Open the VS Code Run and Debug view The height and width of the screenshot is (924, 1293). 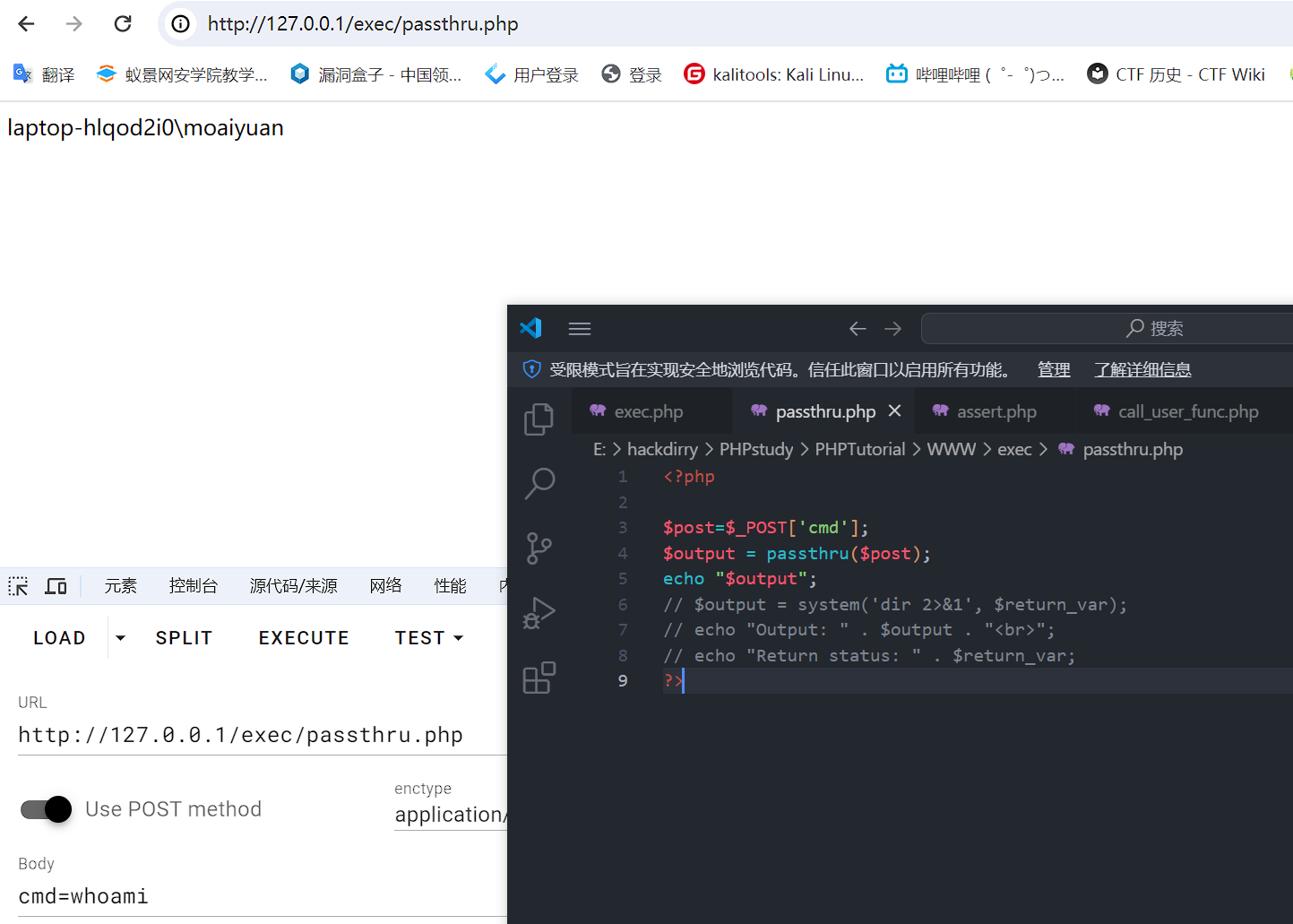539,613
